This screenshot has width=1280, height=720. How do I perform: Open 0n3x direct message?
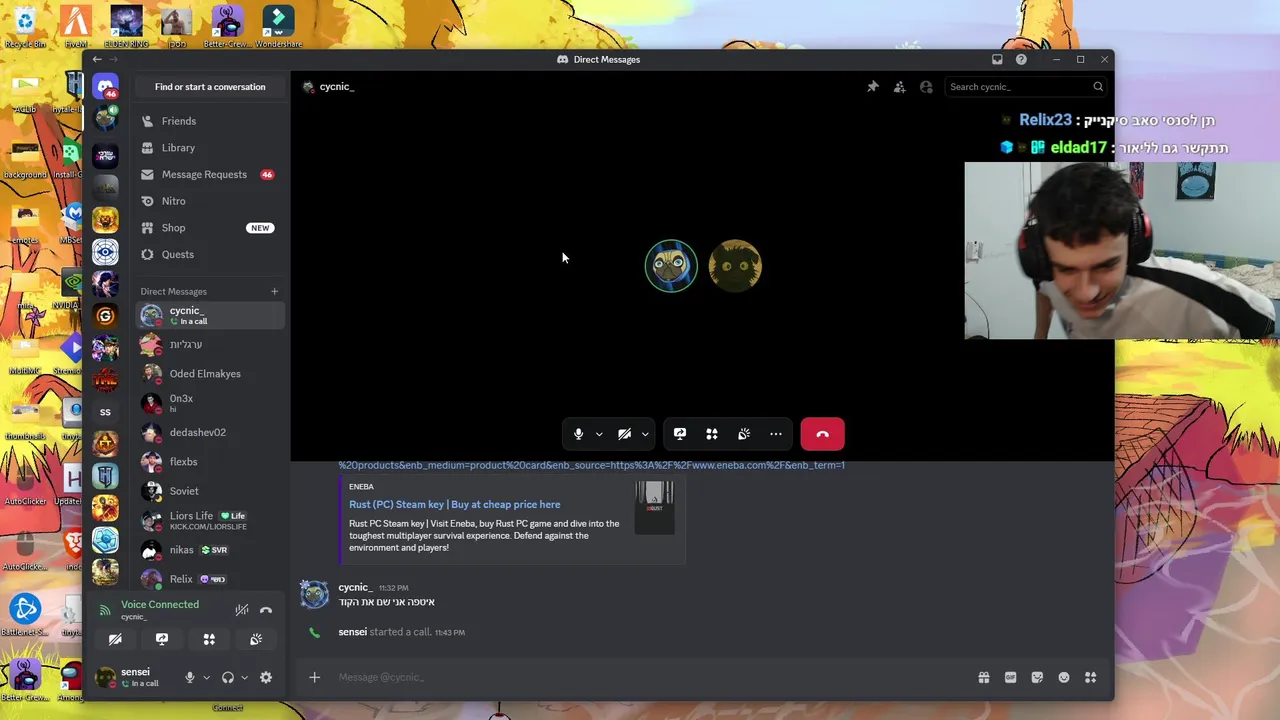click(210, 403)
